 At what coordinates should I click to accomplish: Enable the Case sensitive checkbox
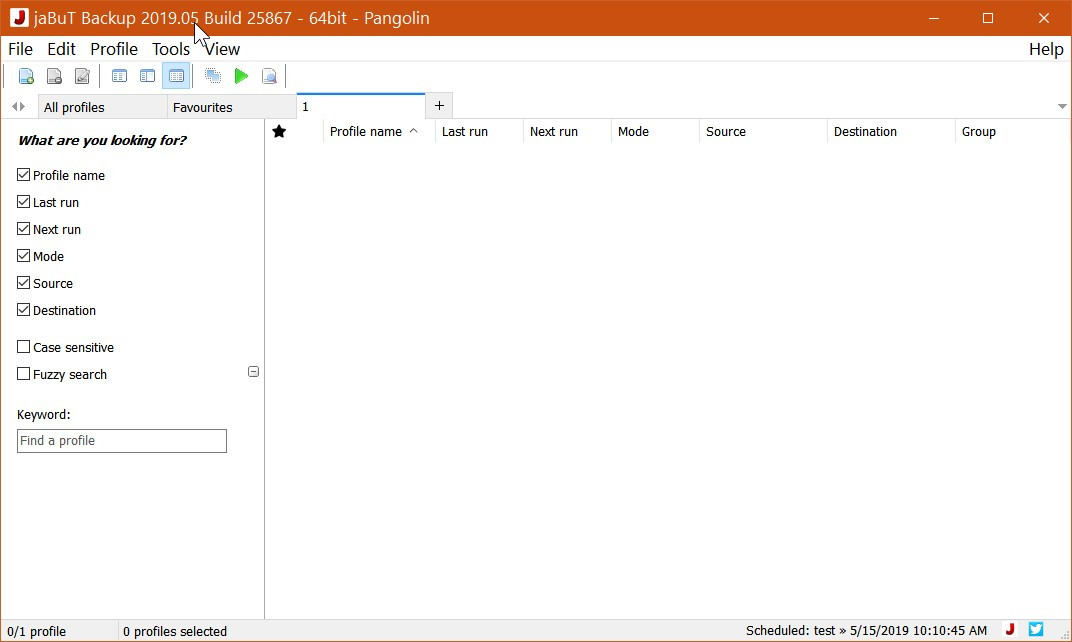[x=23, y=347]
